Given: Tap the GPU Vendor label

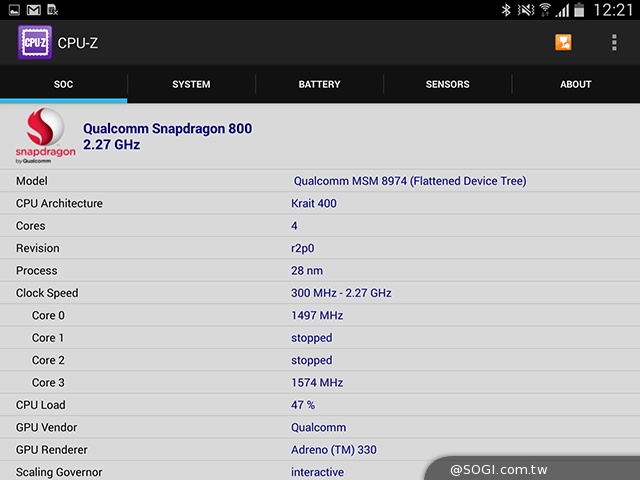Looking at the screenshot, I should pos(47,427).
